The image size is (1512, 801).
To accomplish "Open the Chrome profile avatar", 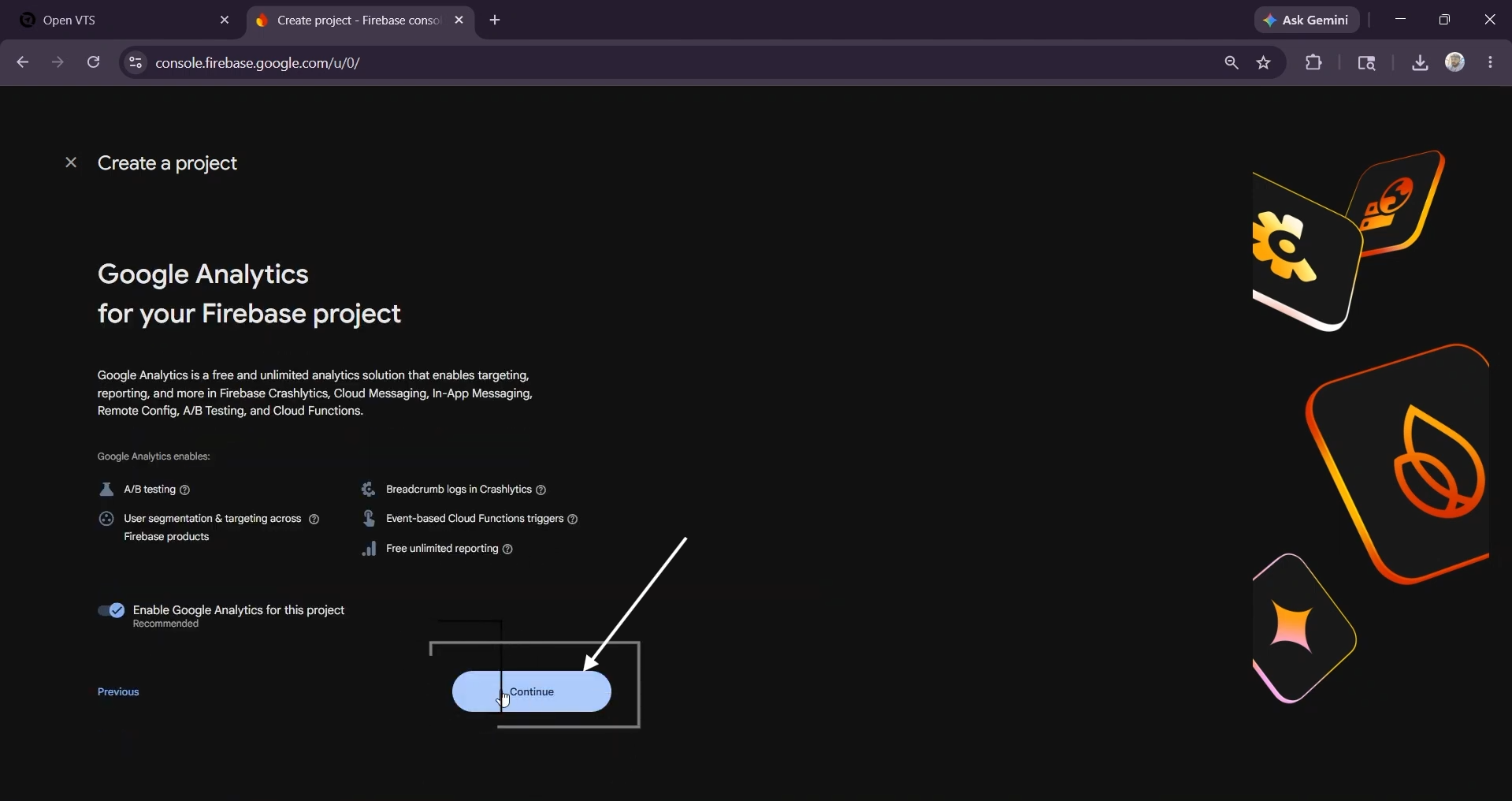I will pyautogui.click(x=1456, y=63).
